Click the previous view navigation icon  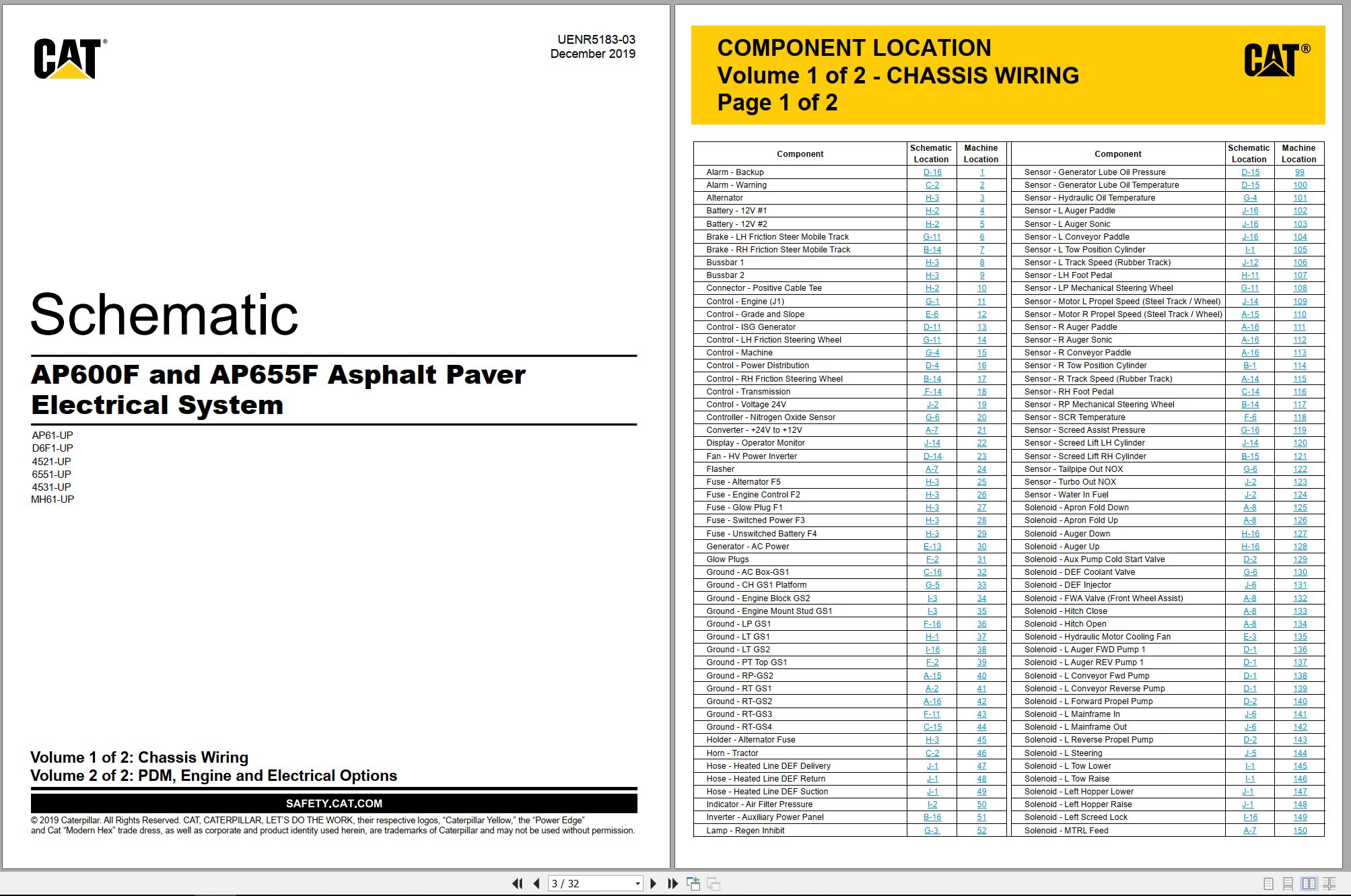point(693,883)
